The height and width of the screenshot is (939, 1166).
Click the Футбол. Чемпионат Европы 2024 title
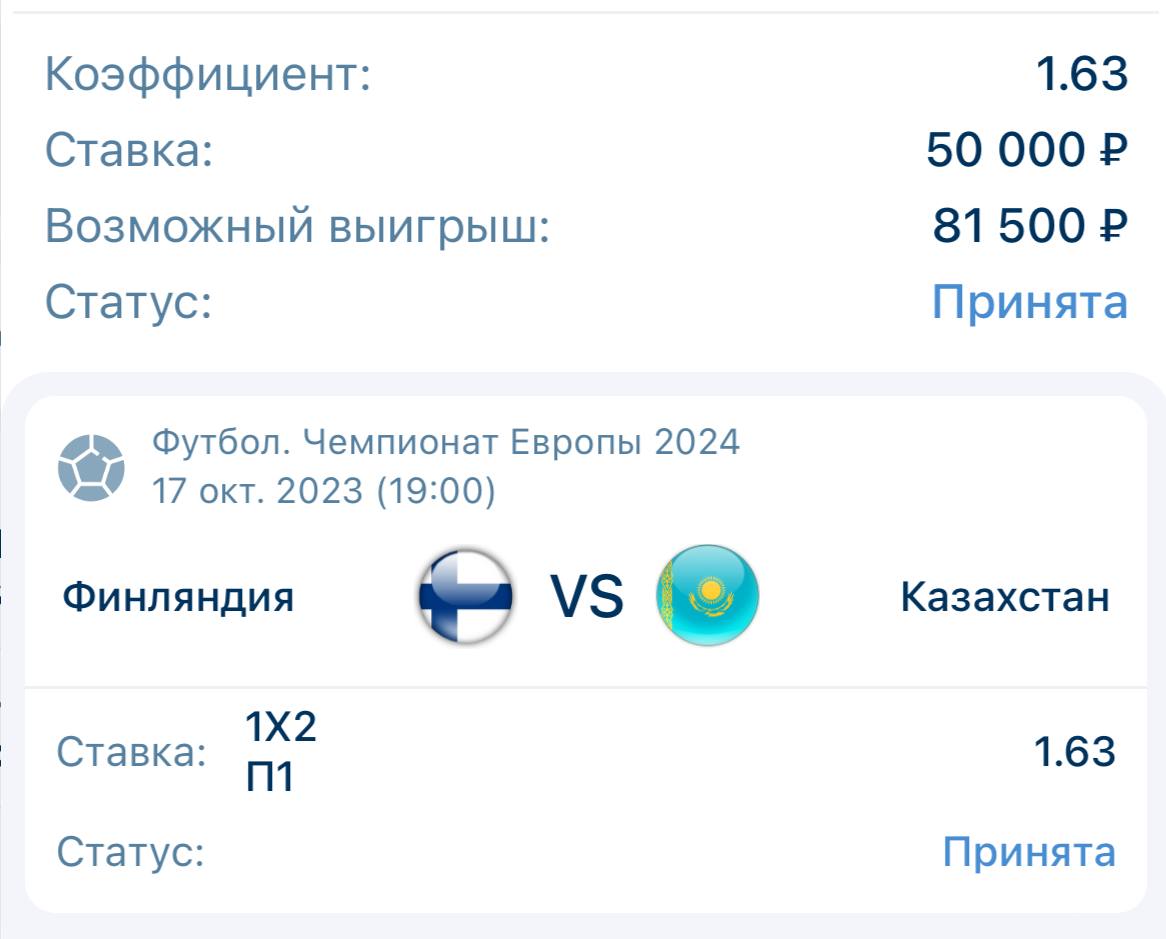pos(446,441)
